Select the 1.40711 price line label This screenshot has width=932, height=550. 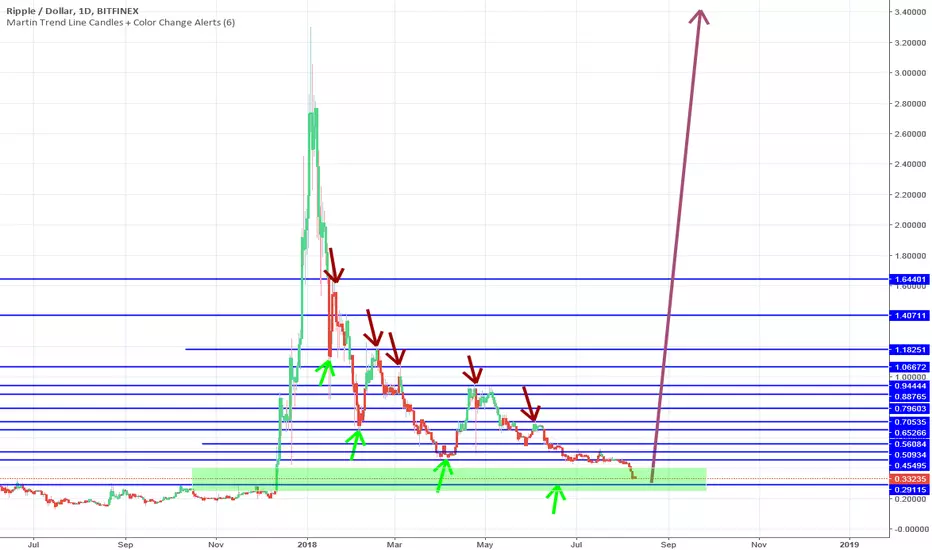[908, 316]
